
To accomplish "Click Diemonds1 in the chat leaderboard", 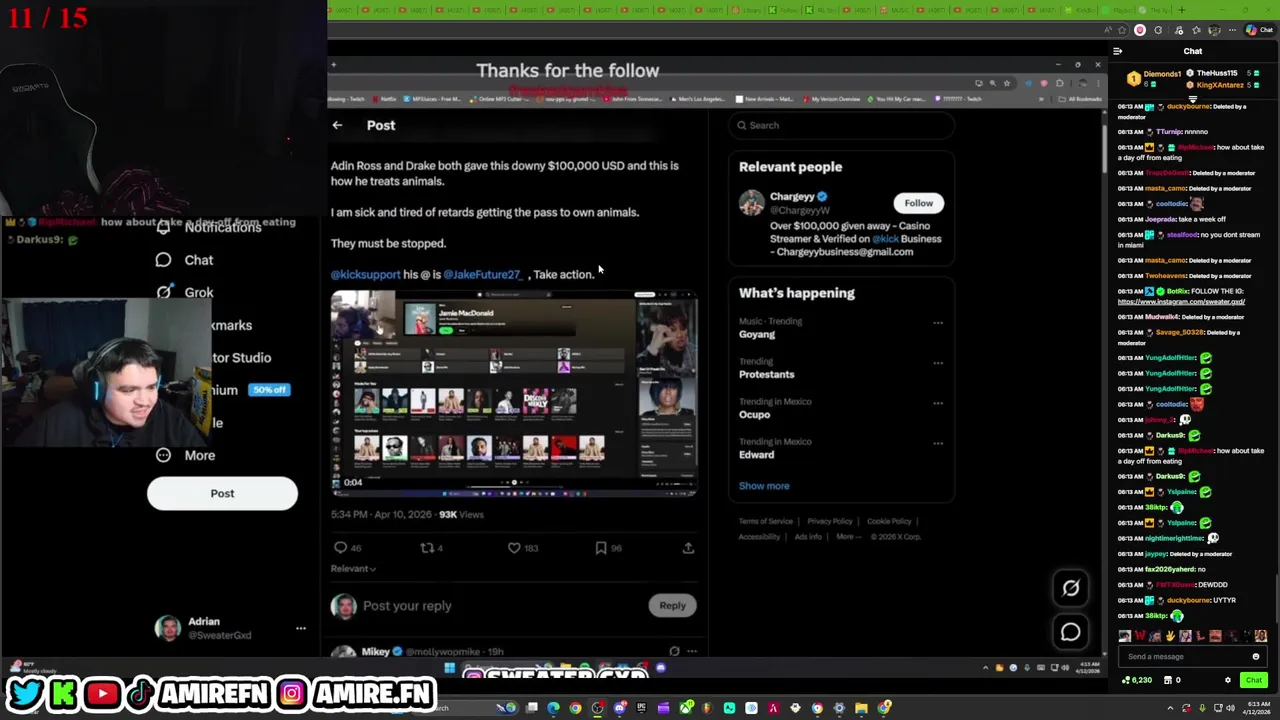I will coord(1163,74).
